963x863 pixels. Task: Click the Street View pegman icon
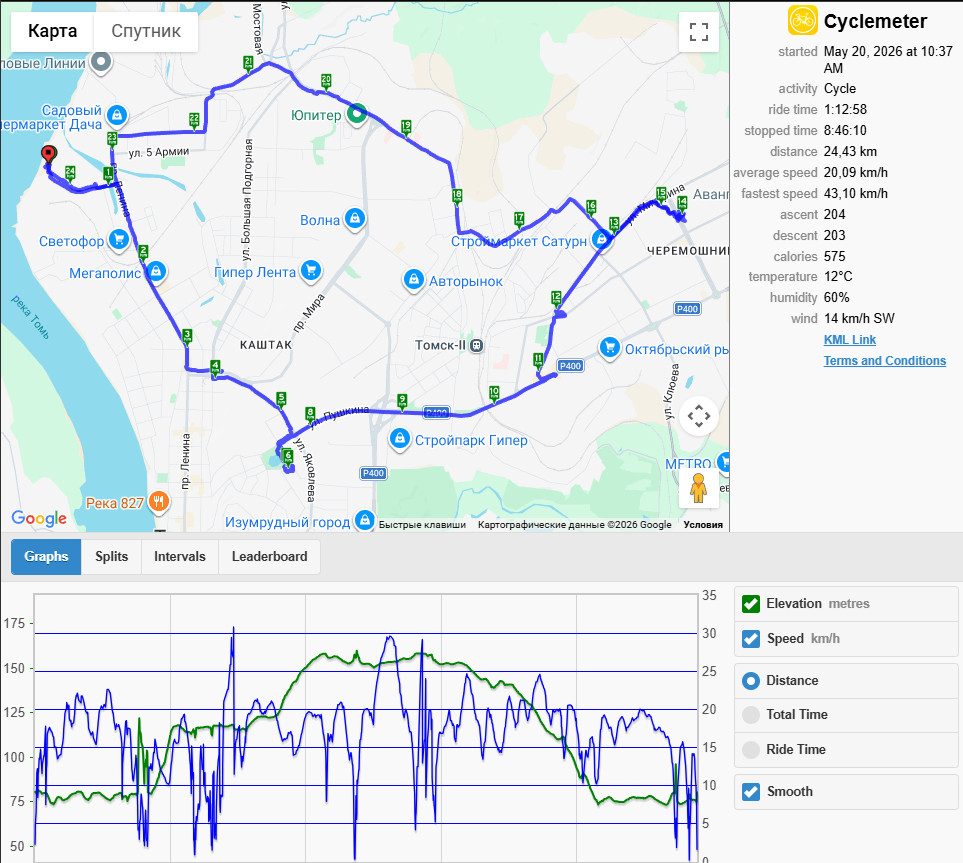[698, 488]
